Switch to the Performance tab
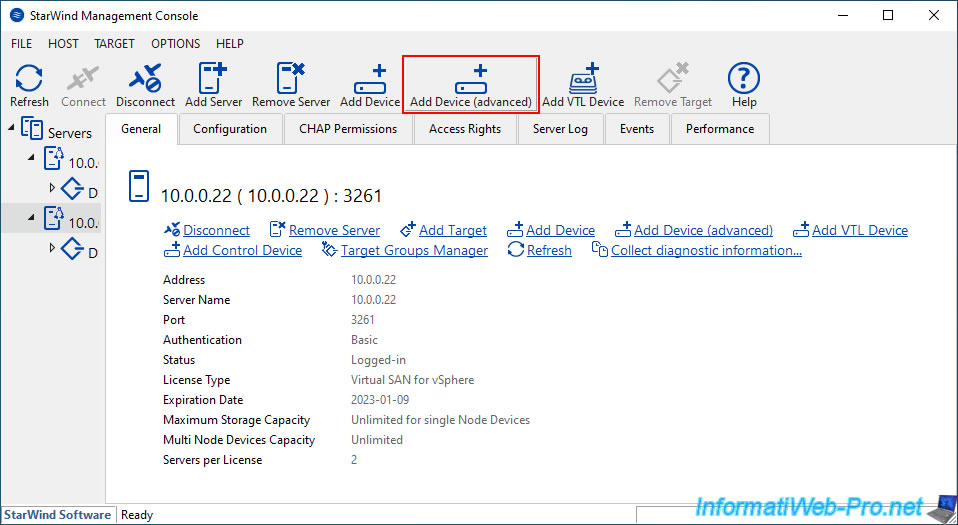Viewport: 958px width, 525px height. coord(719,129)
